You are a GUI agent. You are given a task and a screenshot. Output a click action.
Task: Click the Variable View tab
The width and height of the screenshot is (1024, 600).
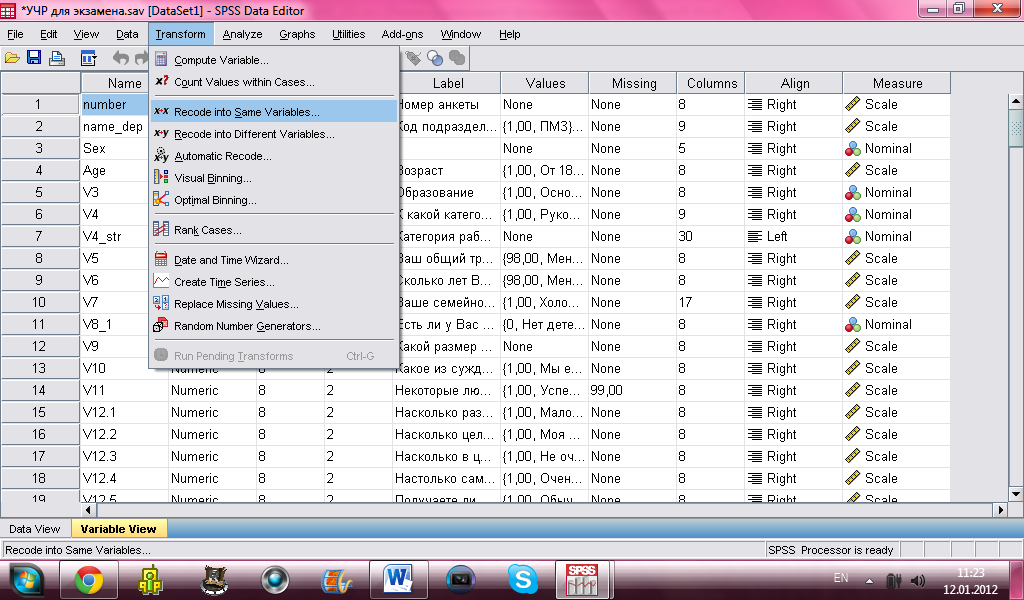point(118,529)
